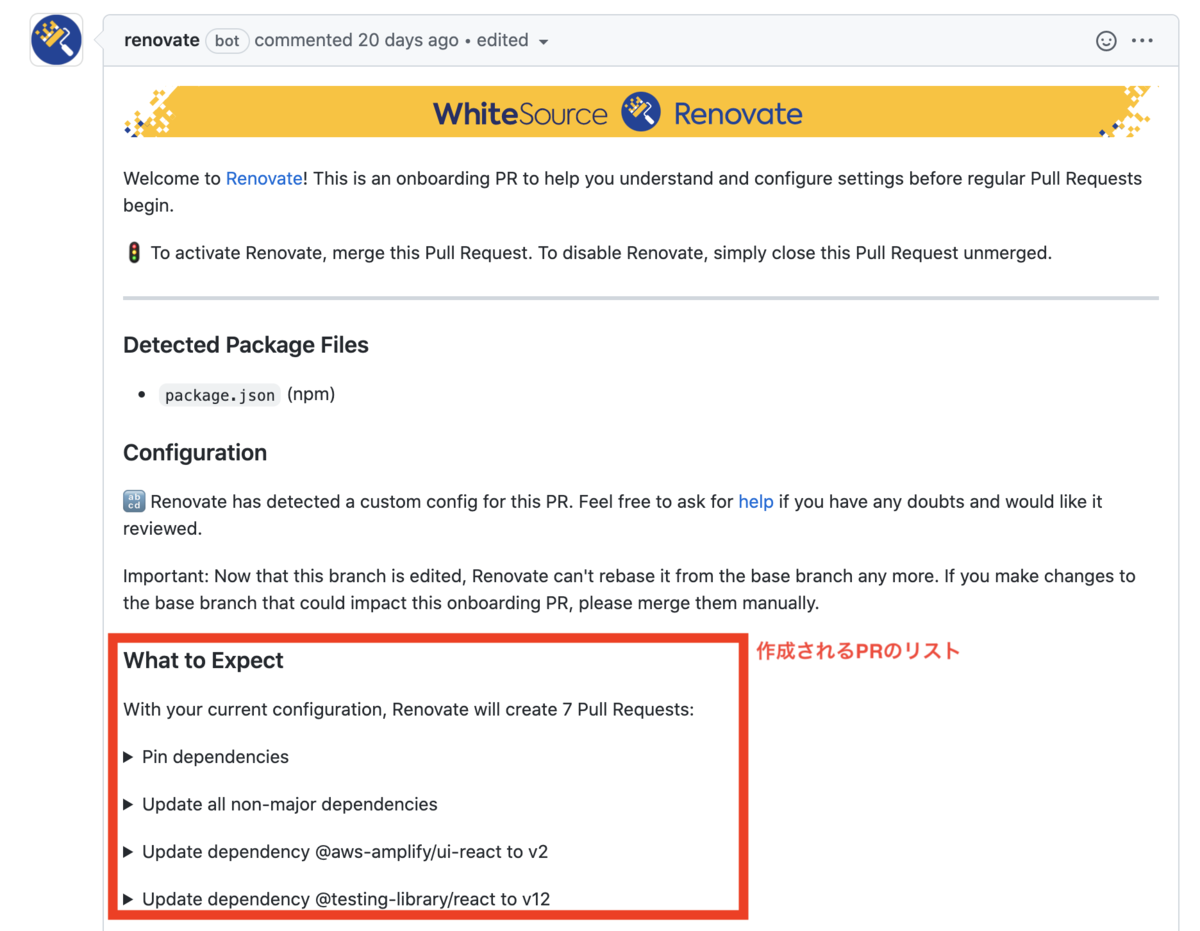This screenshot has width=1200, height=931.
Task: Follow the help link in Configuration
Action: coord(755,502)
